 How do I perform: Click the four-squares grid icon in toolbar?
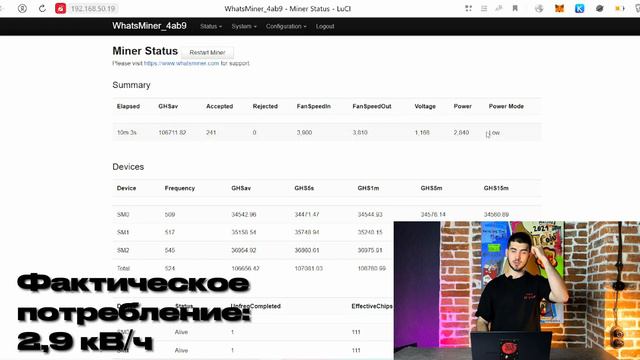pos(468,8)
